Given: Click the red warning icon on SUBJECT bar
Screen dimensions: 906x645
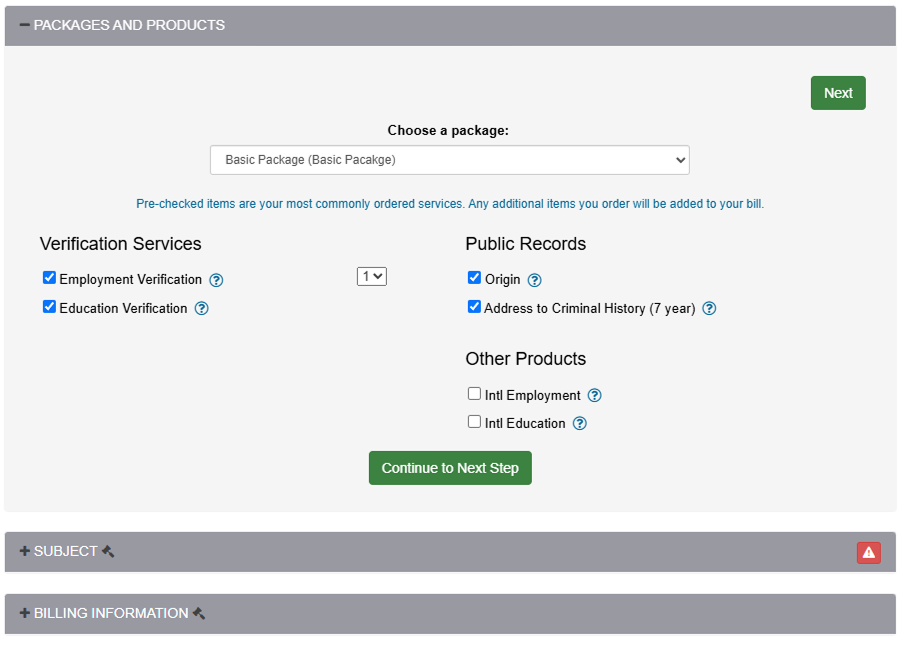Looking at the screenshot, I should pos(868,552).
